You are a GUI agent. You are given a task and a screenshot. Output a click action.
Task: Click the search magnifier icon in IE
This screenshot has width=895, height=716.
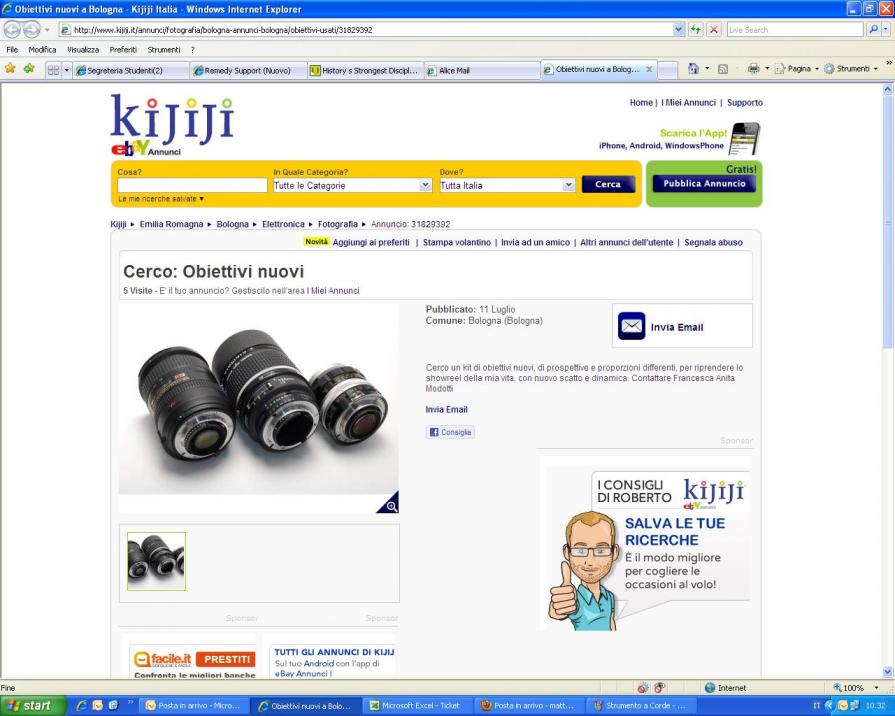(872, 30)
